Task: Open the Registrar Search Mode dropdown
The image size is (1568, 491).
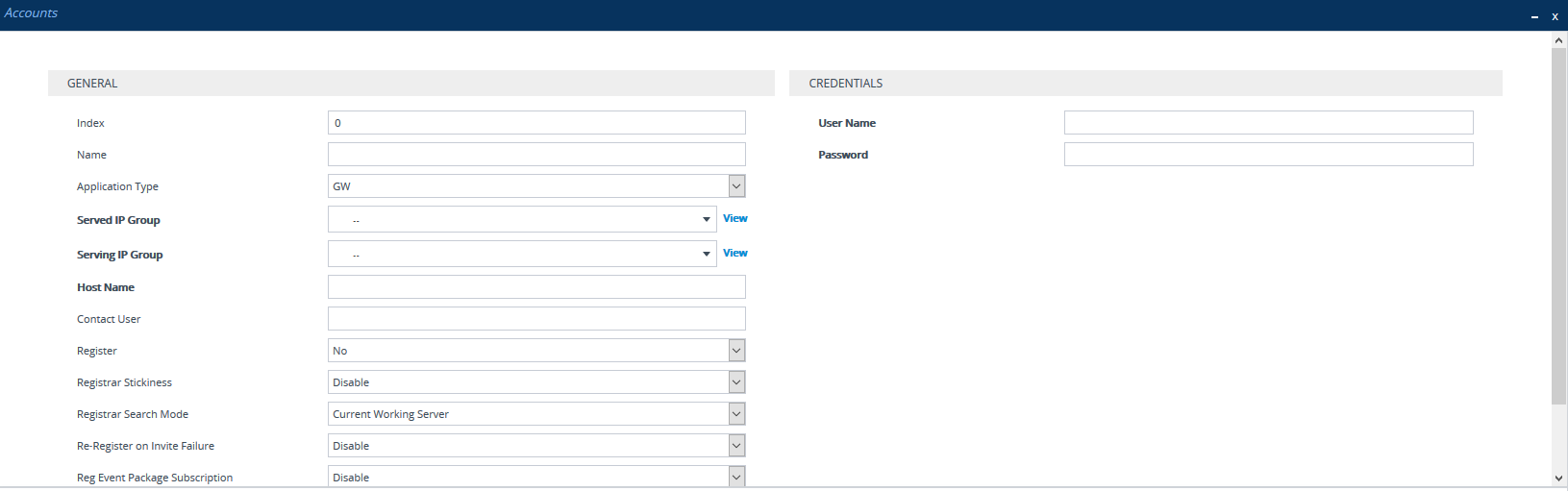Action: [736, 414]
